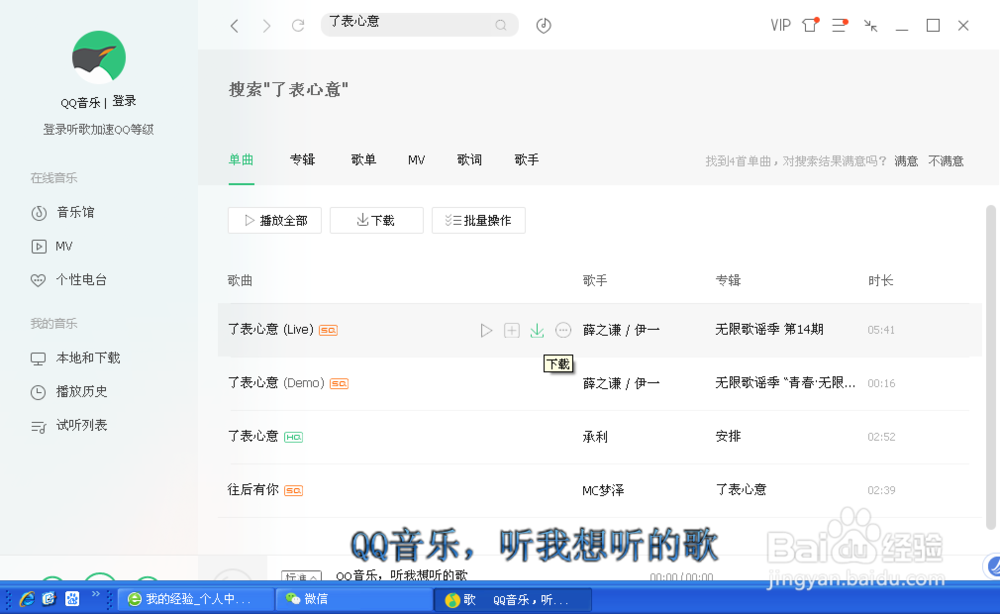Click the magnifier search icon
Viewport: 1000px width, 614px height.
point(501,25)
